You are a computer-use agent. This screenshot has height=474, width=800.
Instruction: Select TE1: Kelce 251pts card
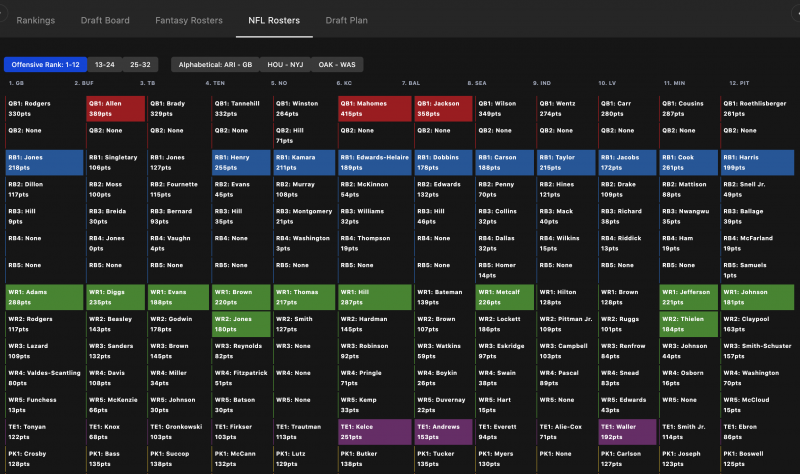[375, 432]
